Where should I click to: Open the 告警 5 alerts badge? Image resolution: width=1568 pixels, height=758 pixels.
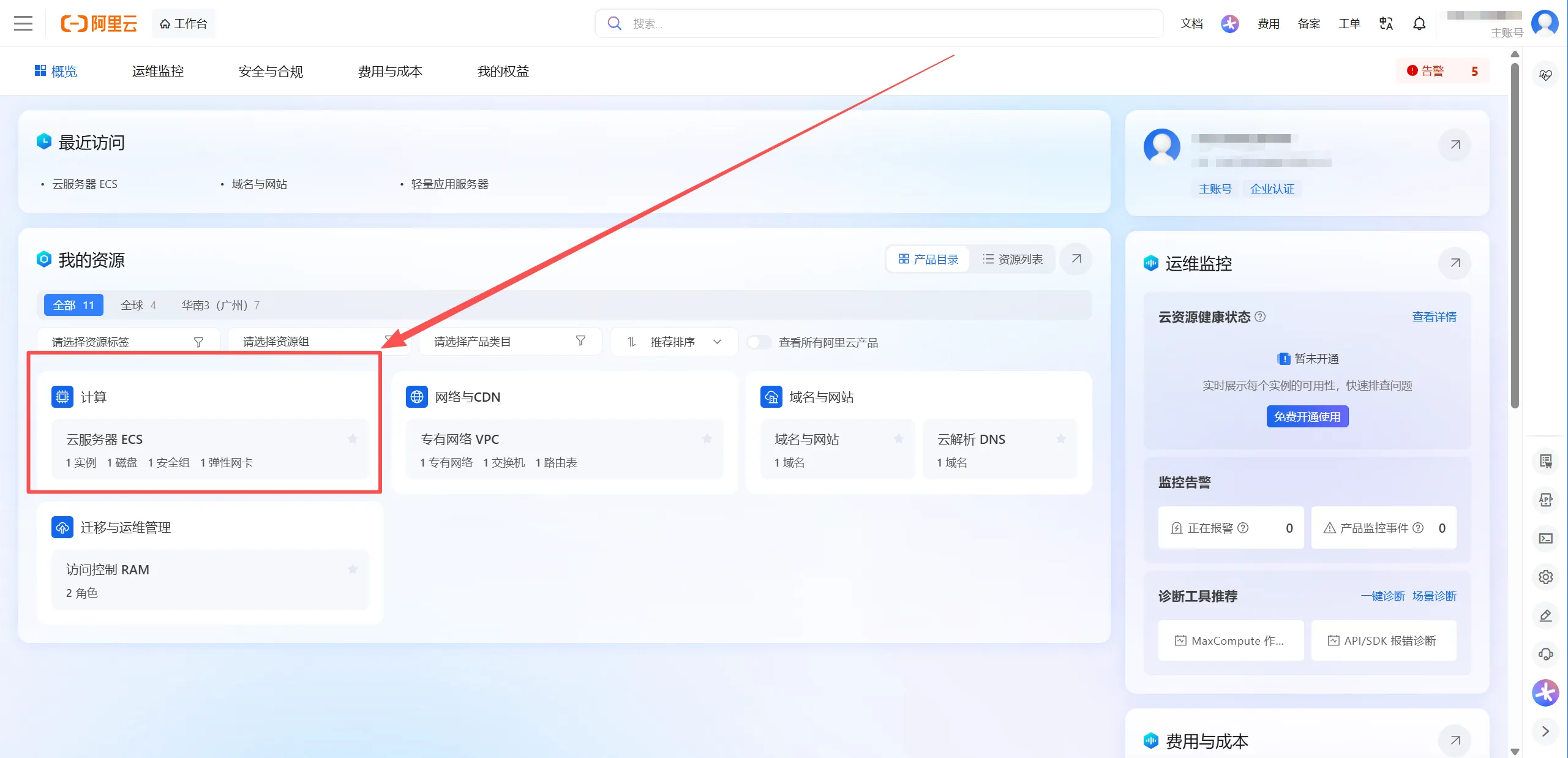[1443, 71]
